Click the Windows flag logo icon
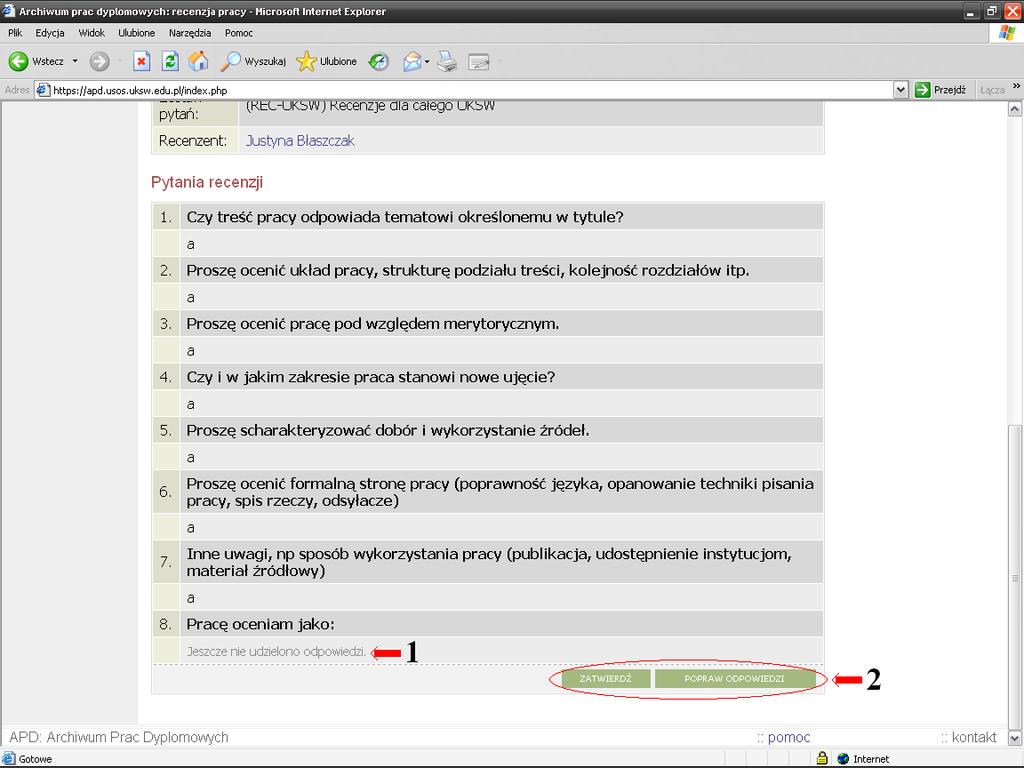The height and width of the screenshot is (768, 1024). point(1007,33)
